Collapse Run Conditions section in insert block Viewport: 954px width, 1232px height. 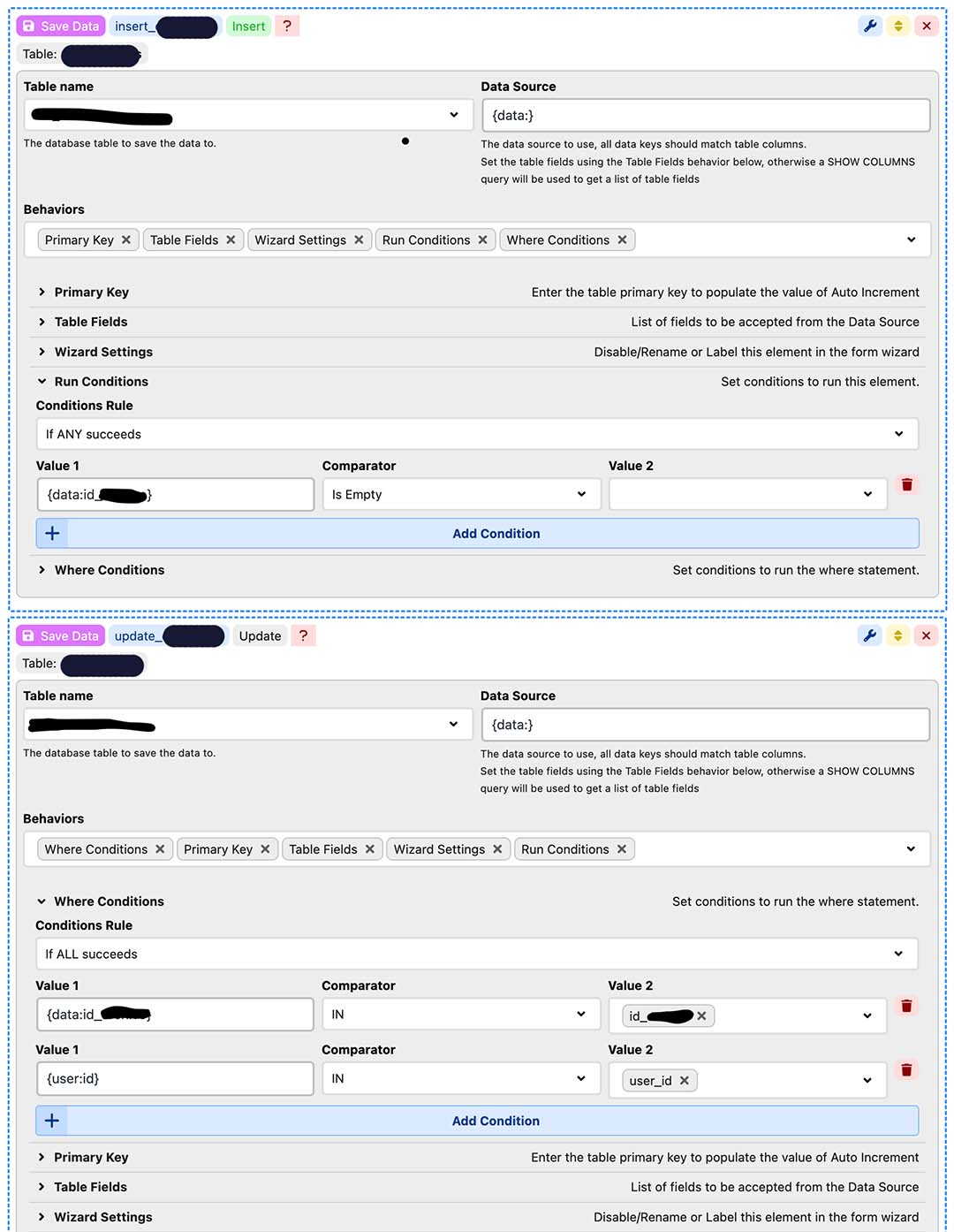478,382
